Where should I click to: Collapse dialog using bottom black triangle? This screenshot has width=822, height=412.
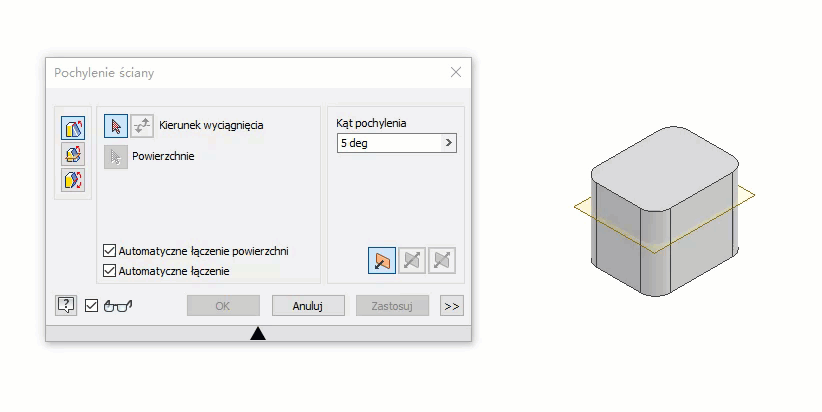point(258,333)
